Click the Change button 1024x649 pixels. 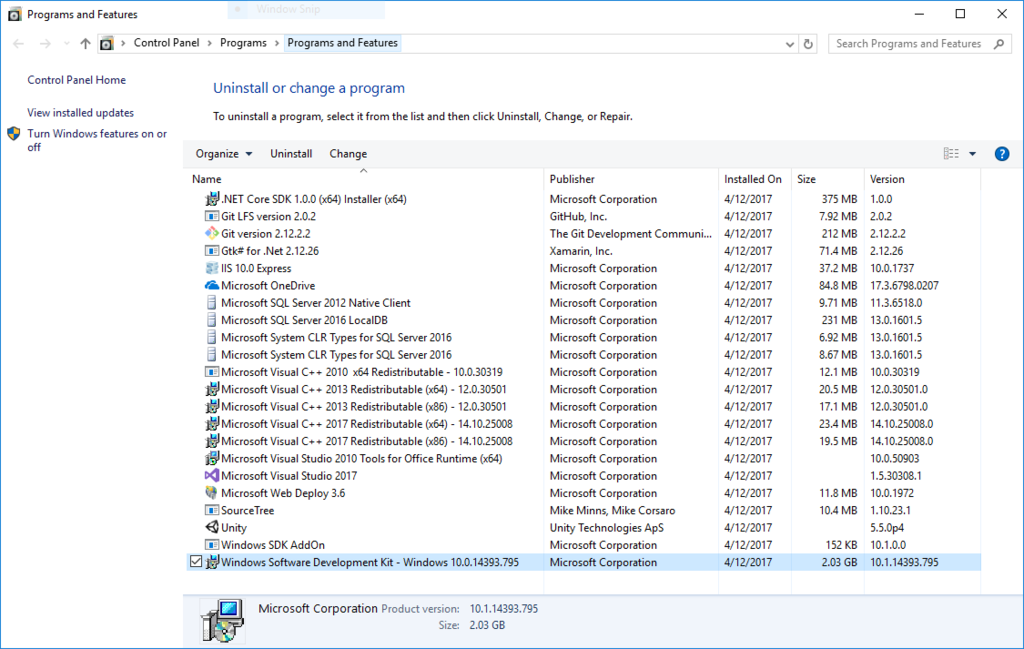coord(348,154)
